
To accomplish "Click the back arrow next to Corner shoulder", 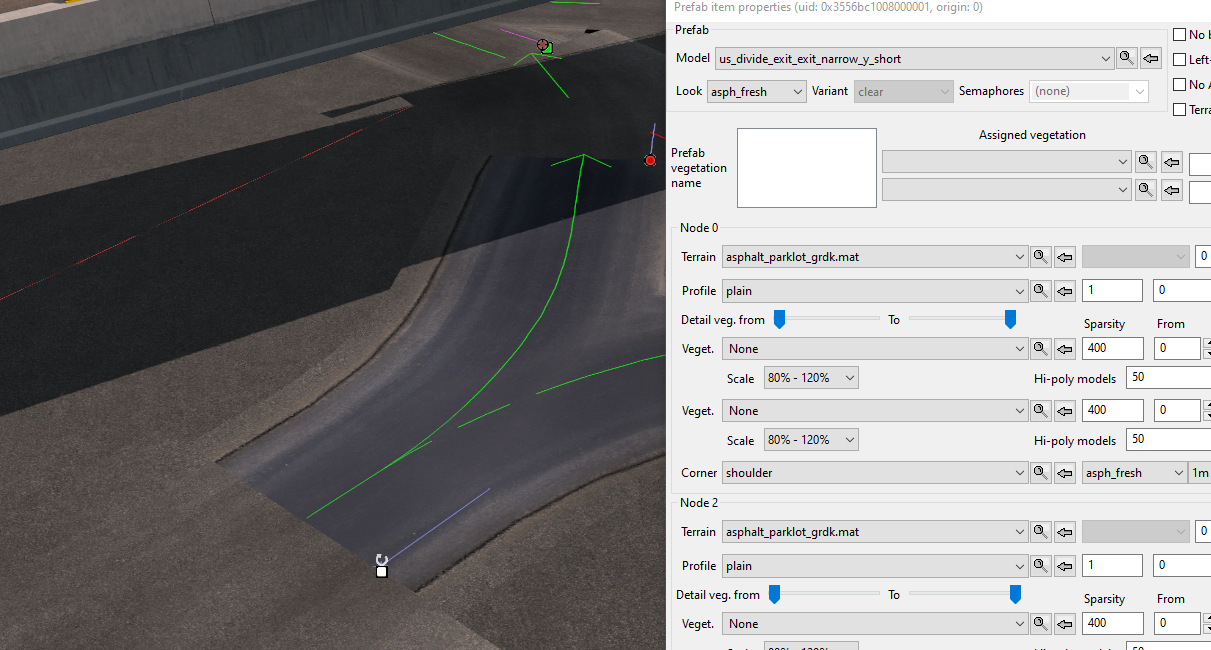I will click(x=1064, y=472).
